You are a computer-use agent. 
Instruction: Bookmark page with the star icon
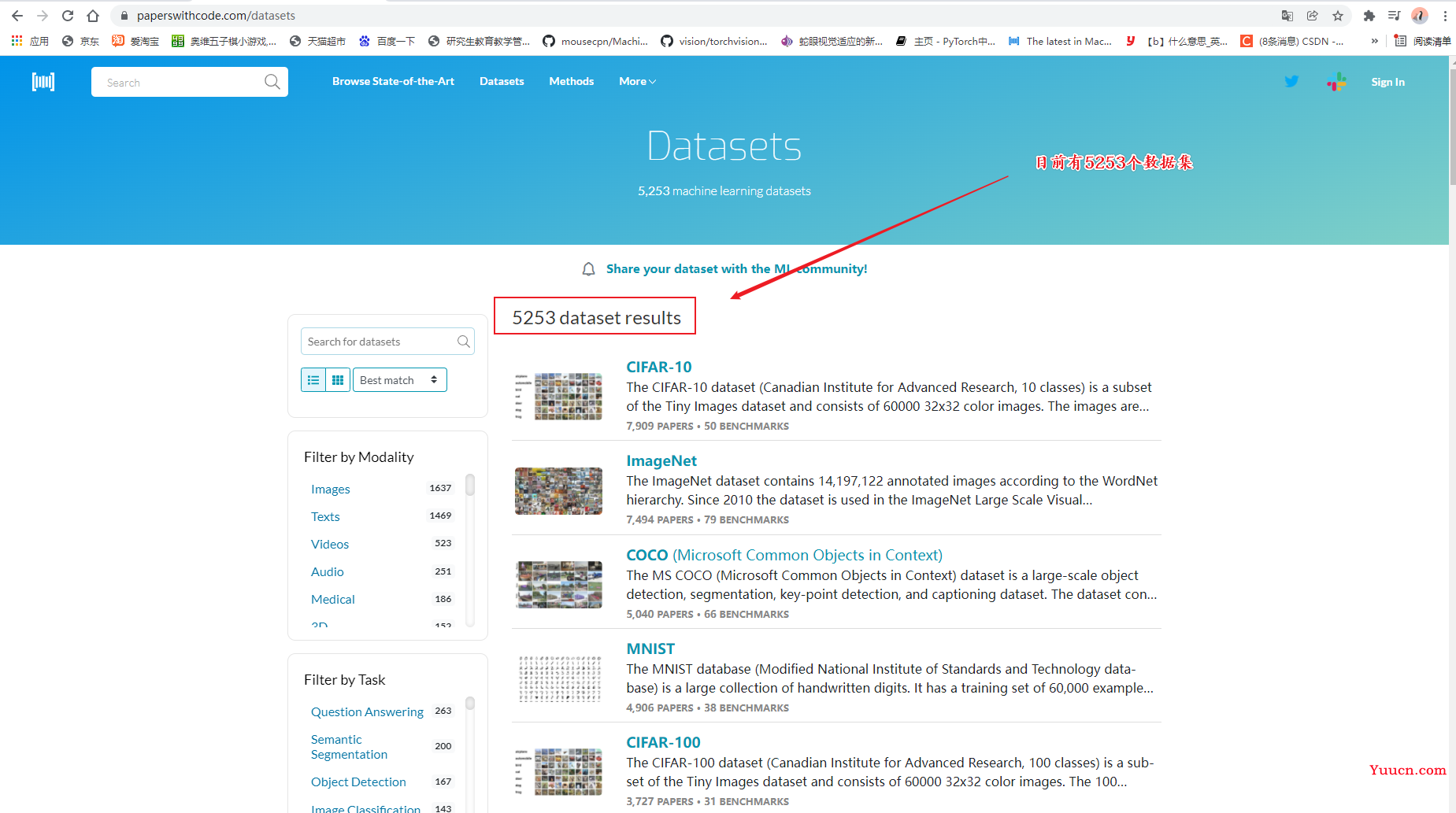click(1338, 16)
